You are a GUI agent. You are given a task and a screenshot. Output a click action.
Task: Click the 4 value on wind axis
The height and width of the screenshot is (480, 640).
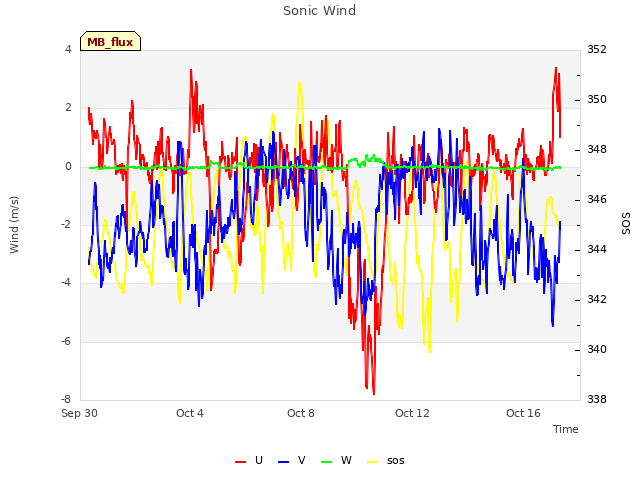68,49
